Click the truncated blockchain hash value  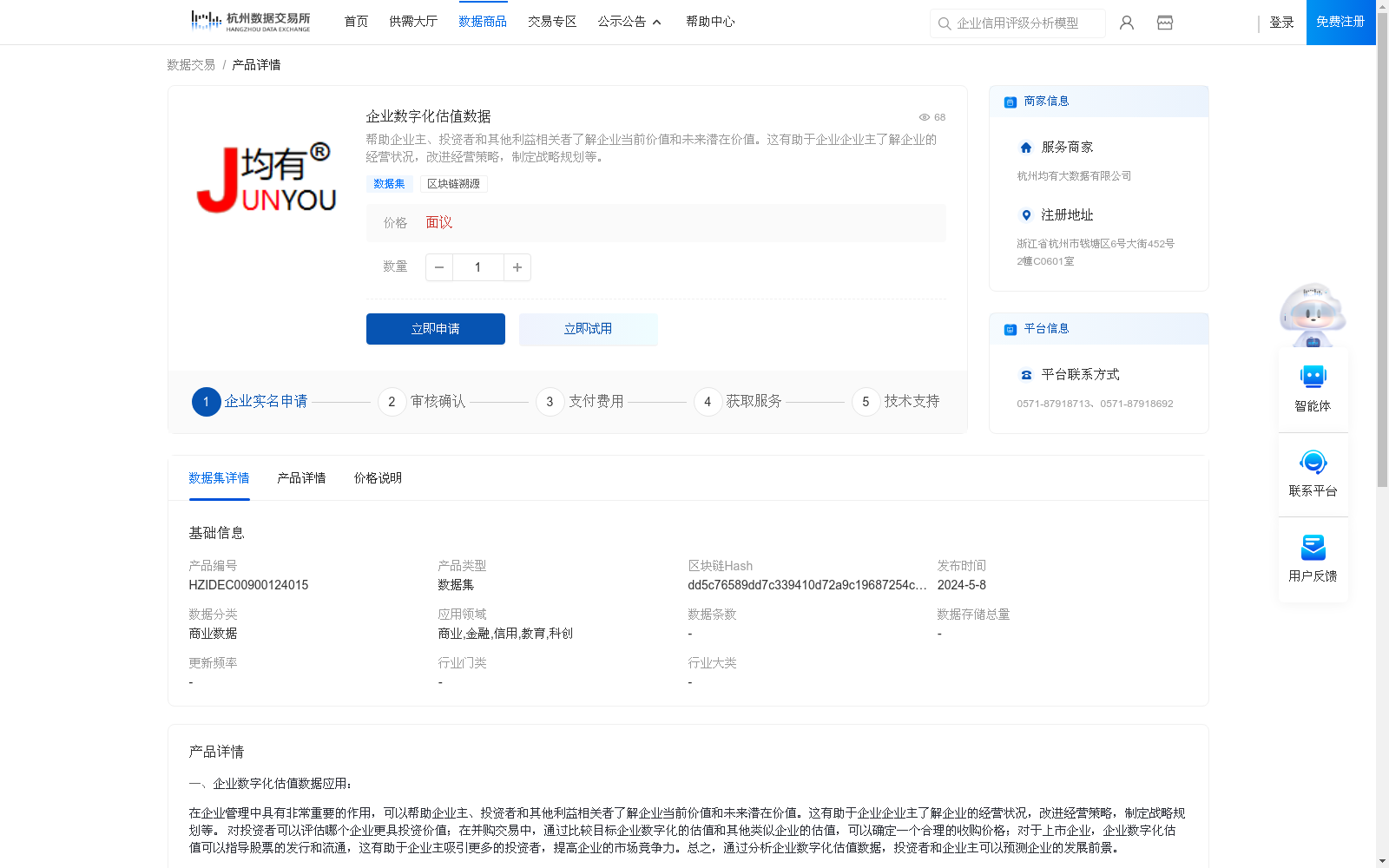click(807, 585)
